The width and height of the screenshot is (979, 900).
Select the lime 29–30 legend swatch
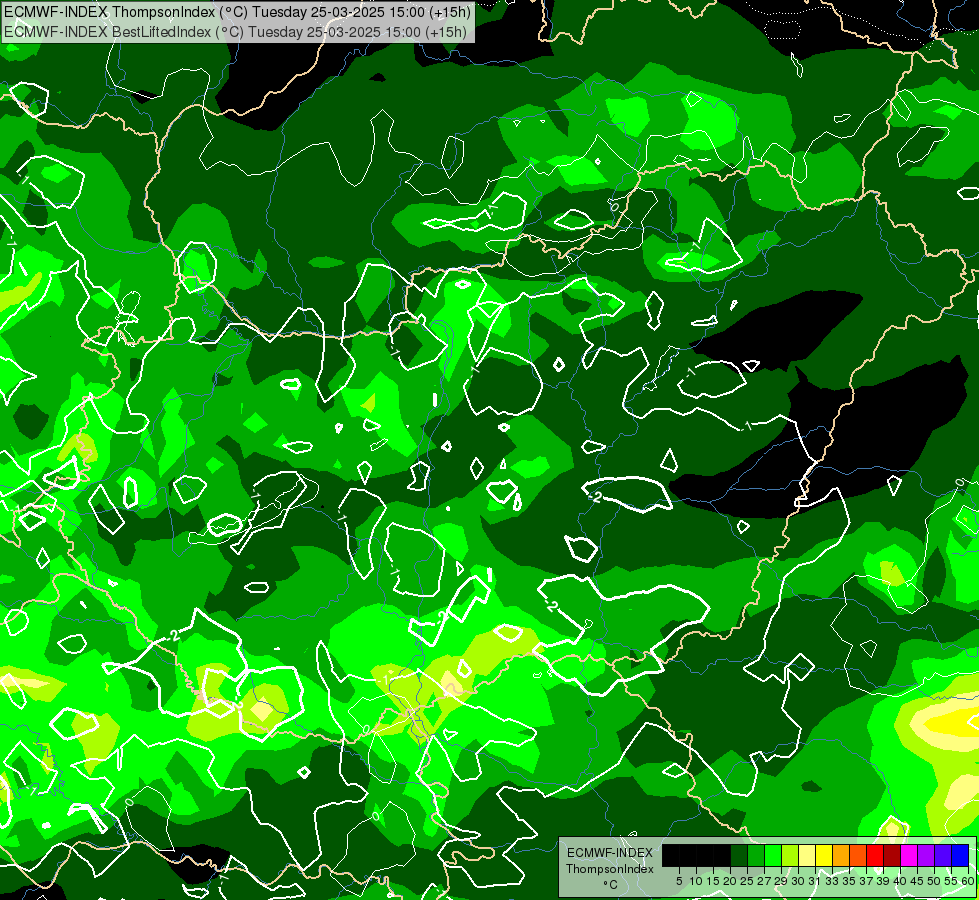click(x=790, y=855)
